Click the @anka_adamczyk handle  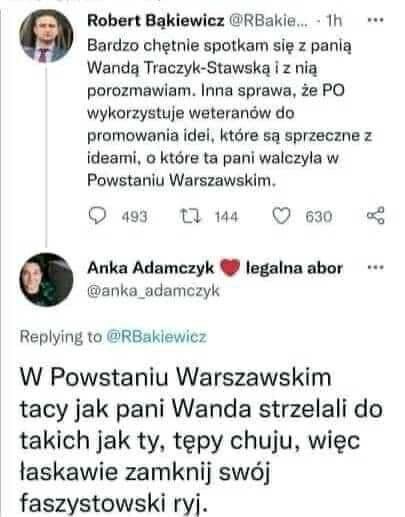pos(153,291)
